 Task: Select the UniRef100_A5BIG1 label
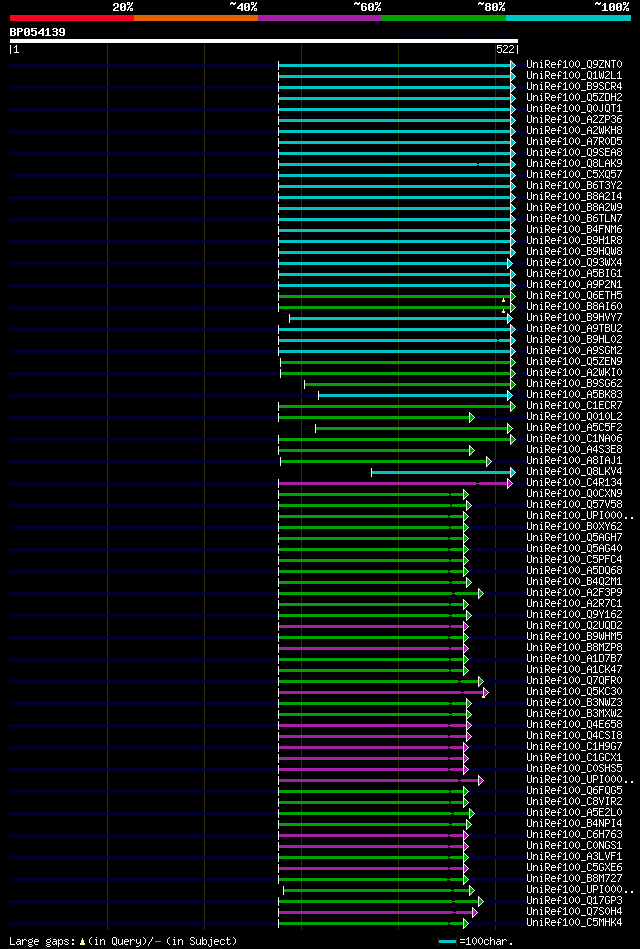point(574,274)
